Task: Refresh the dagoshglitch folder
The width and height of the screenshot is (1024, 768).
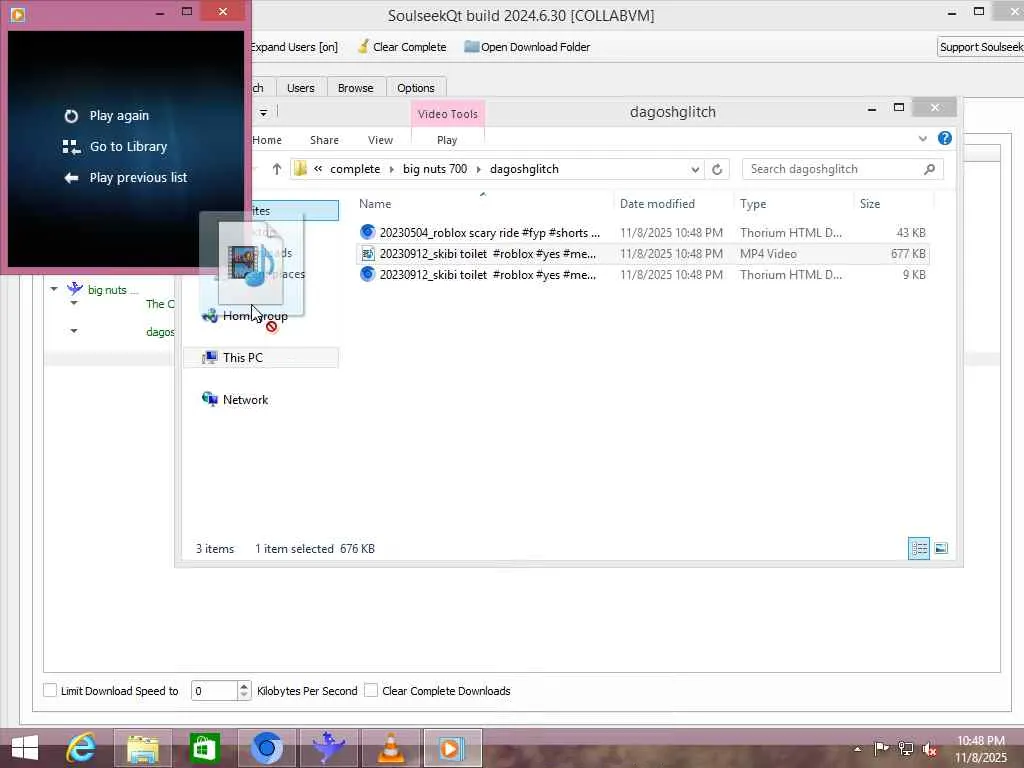Action: [716, 169]
